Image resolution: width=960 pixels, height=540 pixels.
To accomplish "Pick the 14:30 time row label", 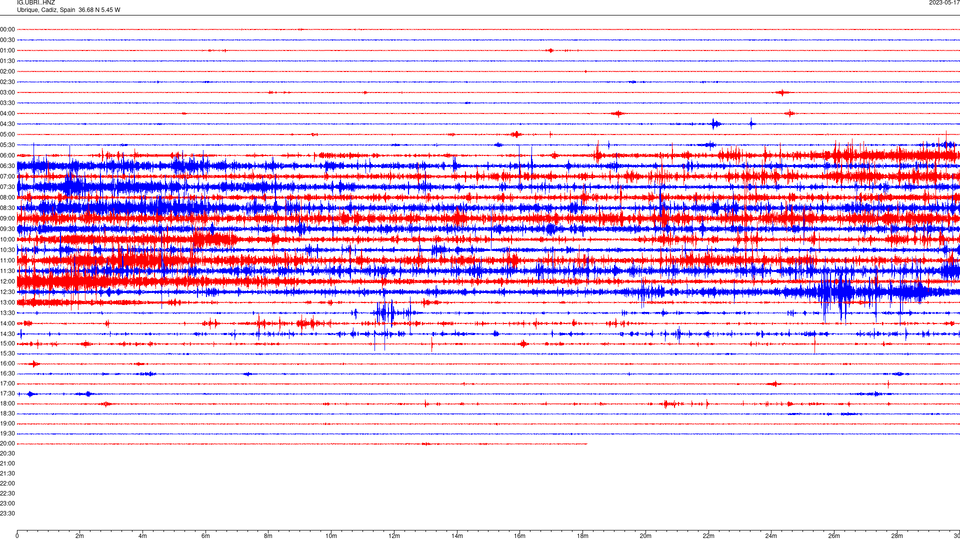I will pos(7,334).
